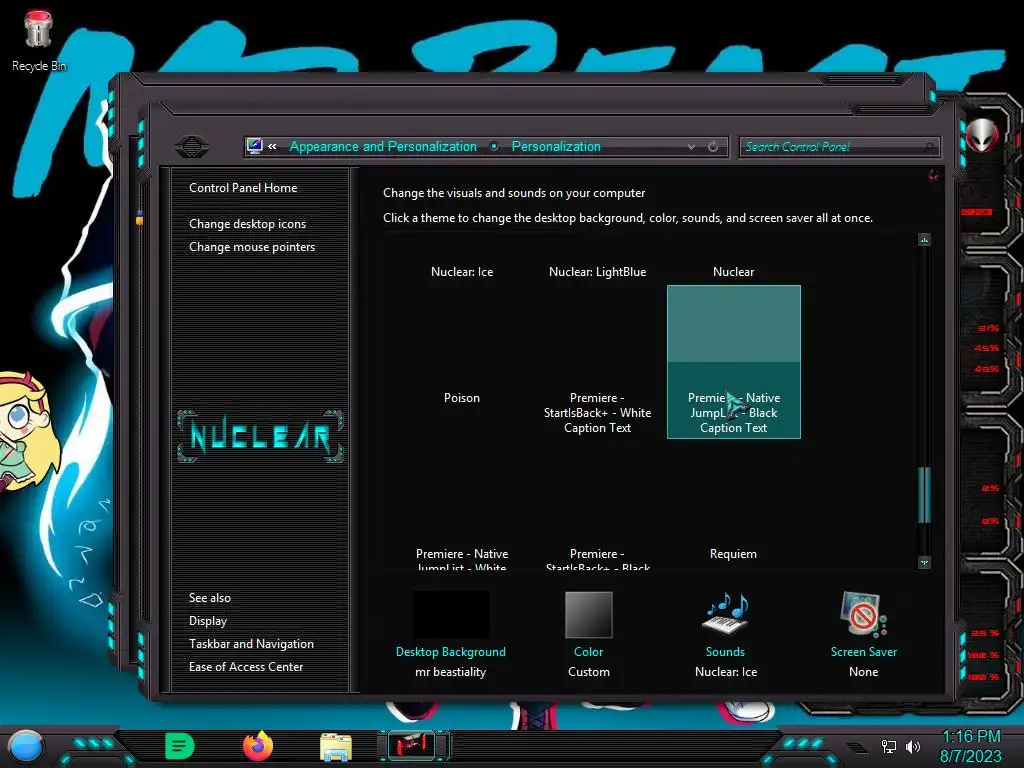The image size is (1024, 768).
Task: Open the green notes app on taskbar
Action: [x=180, y=746]
